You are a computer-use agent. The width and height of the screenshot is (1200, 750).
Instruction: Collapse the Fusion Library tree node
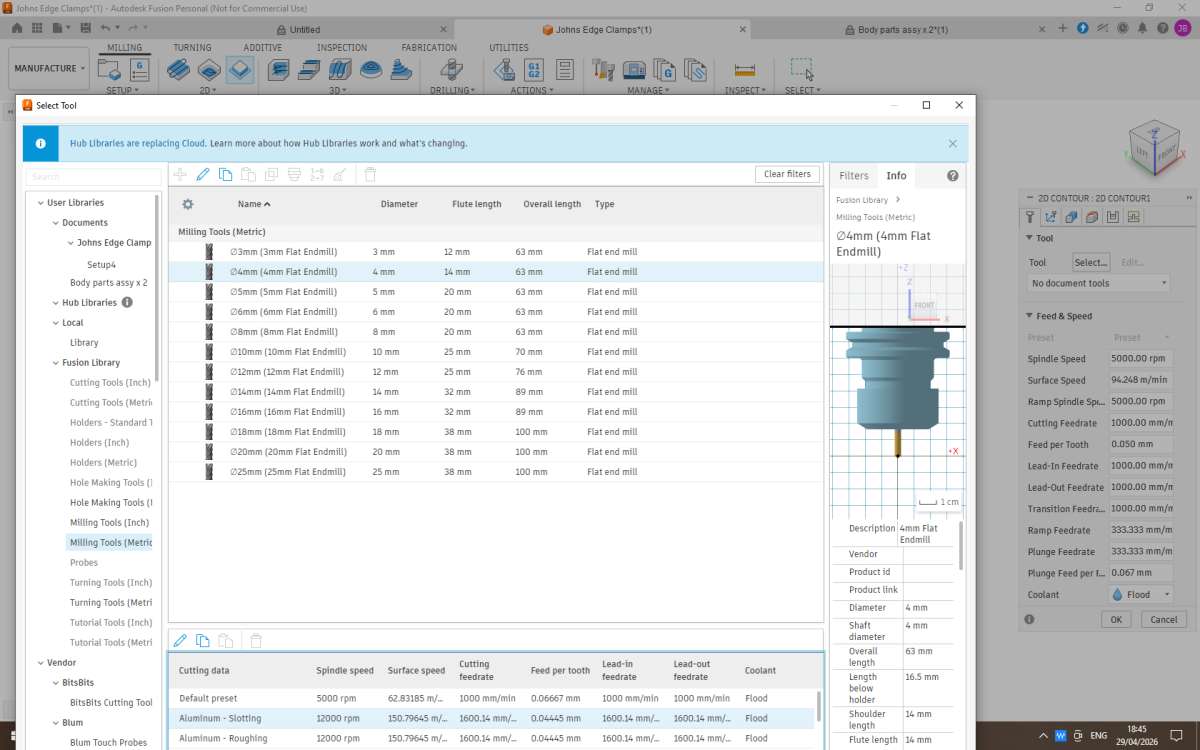(x=54, y=363)
